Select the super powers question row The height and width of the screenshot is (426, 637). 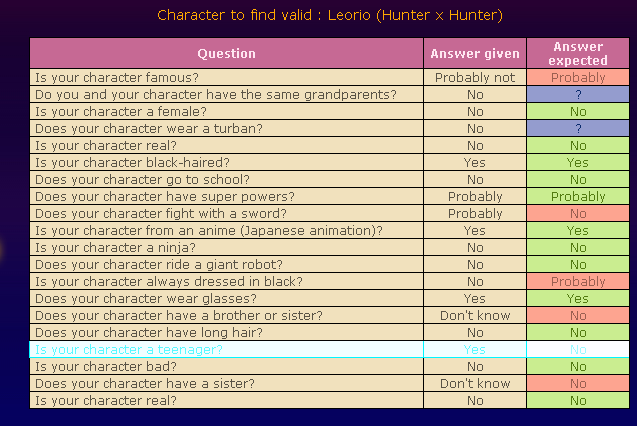click(151, 196)
